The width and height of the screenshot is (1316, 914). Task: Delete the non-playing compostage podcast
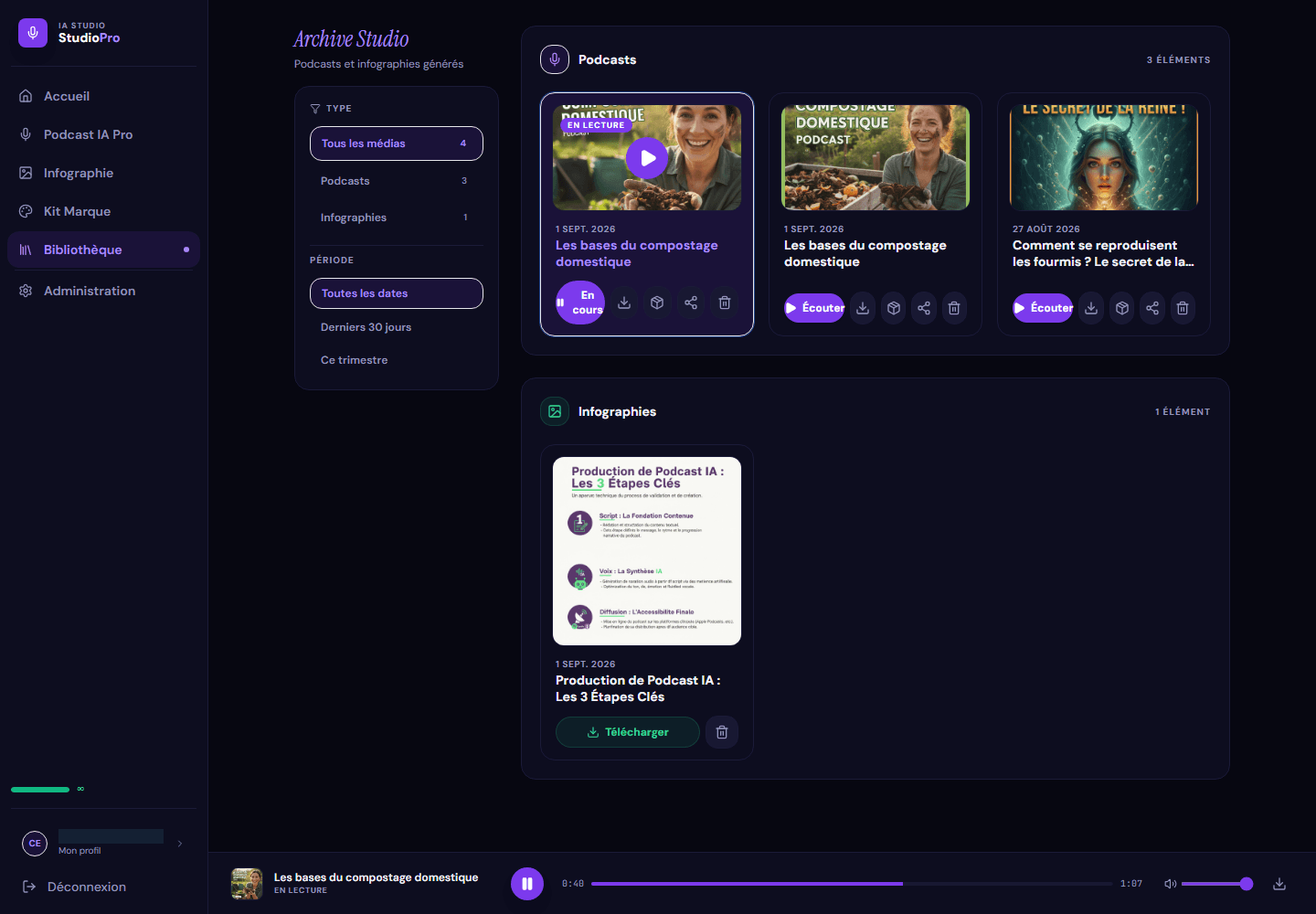pyautogui.click(x=954, y=308)
